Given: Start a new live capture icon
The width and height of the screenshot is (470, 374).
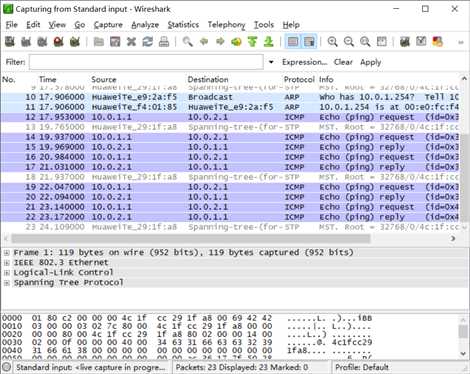Looking at the screenshot, I should pos(42,42).
